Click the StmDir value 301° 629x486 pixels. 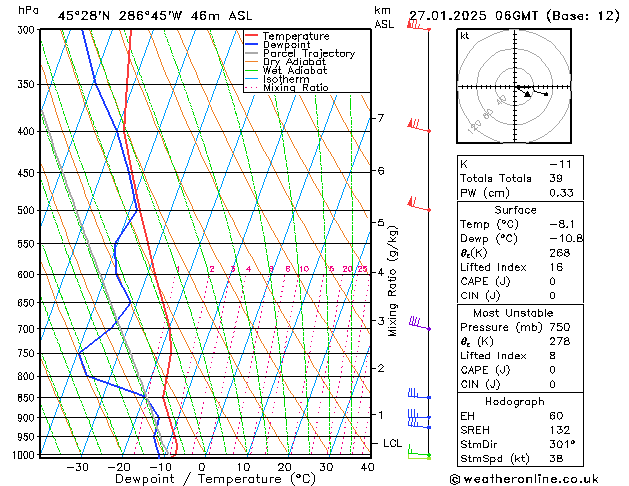562,444
